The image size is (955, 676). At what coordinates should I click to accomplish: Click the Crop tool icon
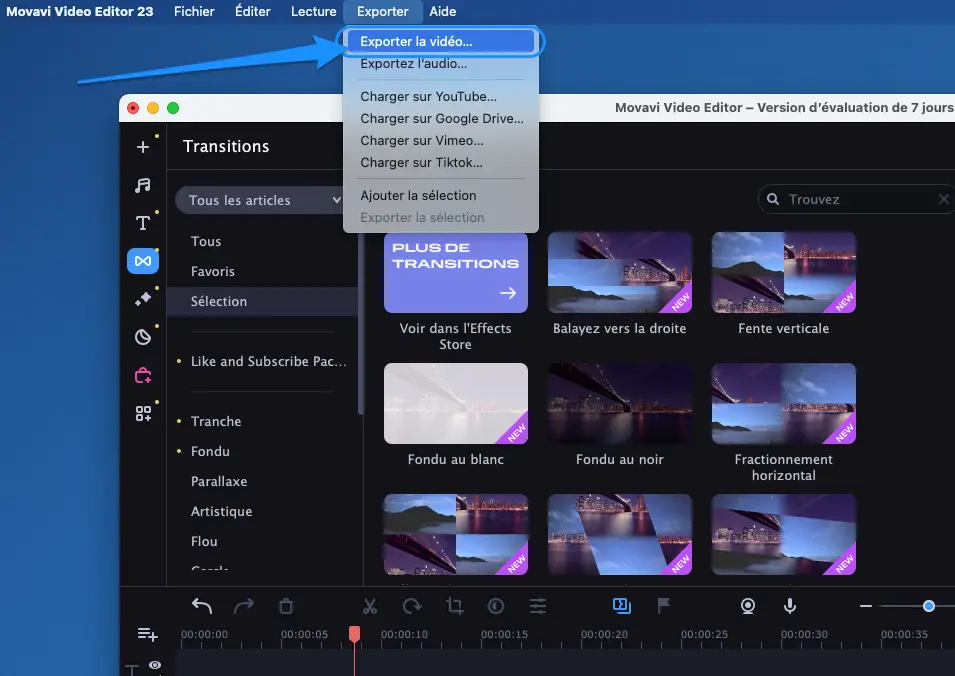454,606
